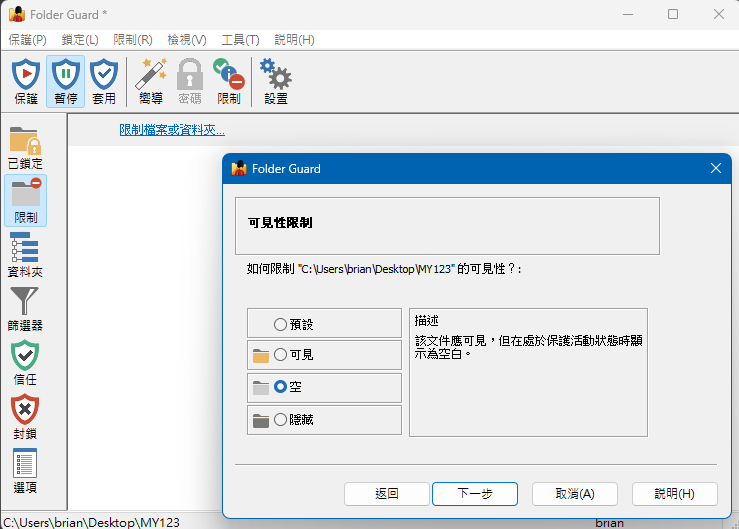This screenshot has width=739, height=529.
Task: Click the 保護 (Protect) toolbar icon
Action: coord(26,80)
